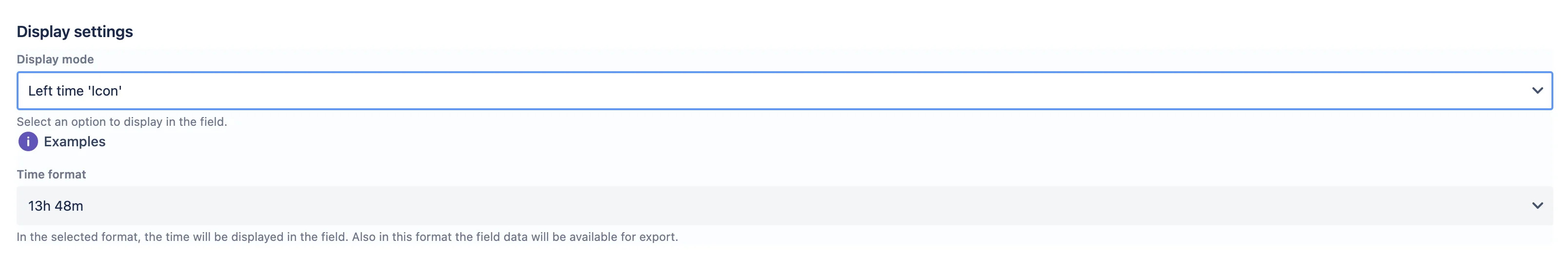Select the "13h 48m" value text
Viewport: 1568px width, 277px height.
click(56, 206)
